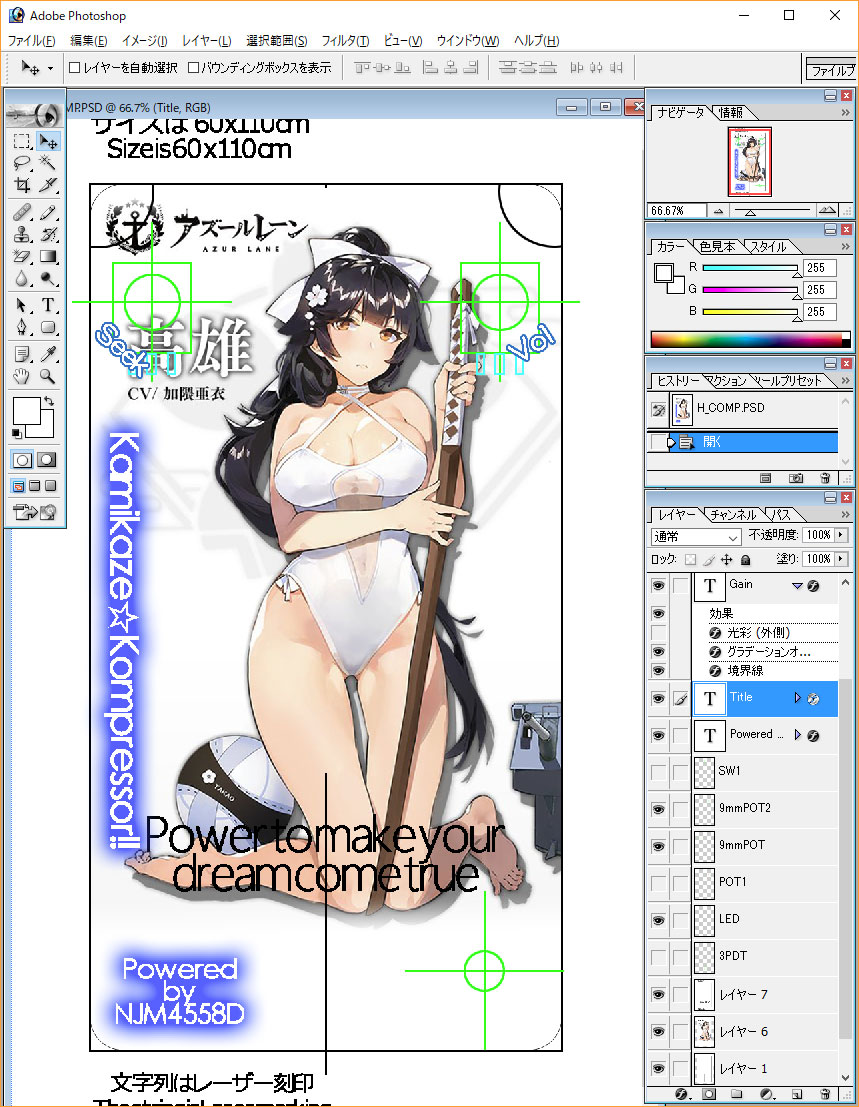Open the blend mode dropdown showing 通常
The width and height of the screenshot is (859, 1107).
click(x=696, y=537)
